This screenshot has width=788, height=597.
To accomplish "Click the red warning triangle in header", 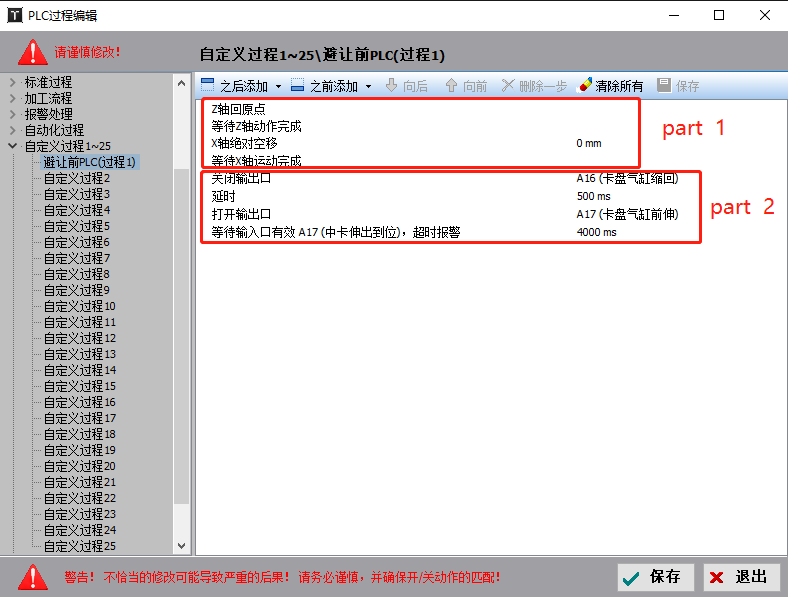I will pos(33,52).
